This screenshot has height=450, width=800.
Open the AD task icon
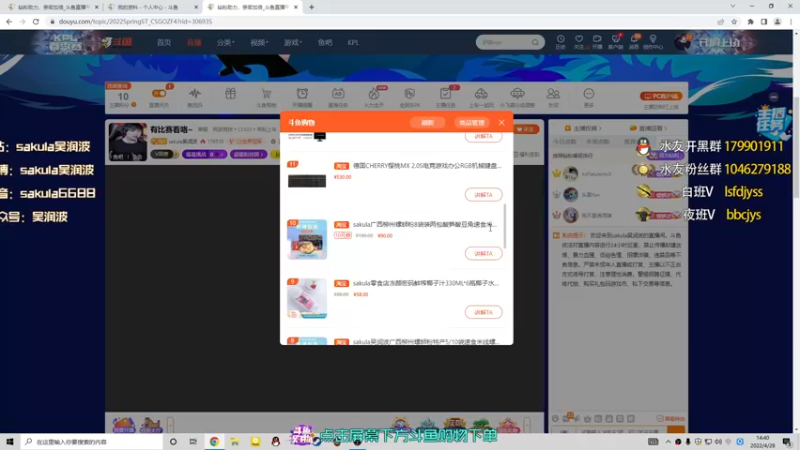(338, 94)
